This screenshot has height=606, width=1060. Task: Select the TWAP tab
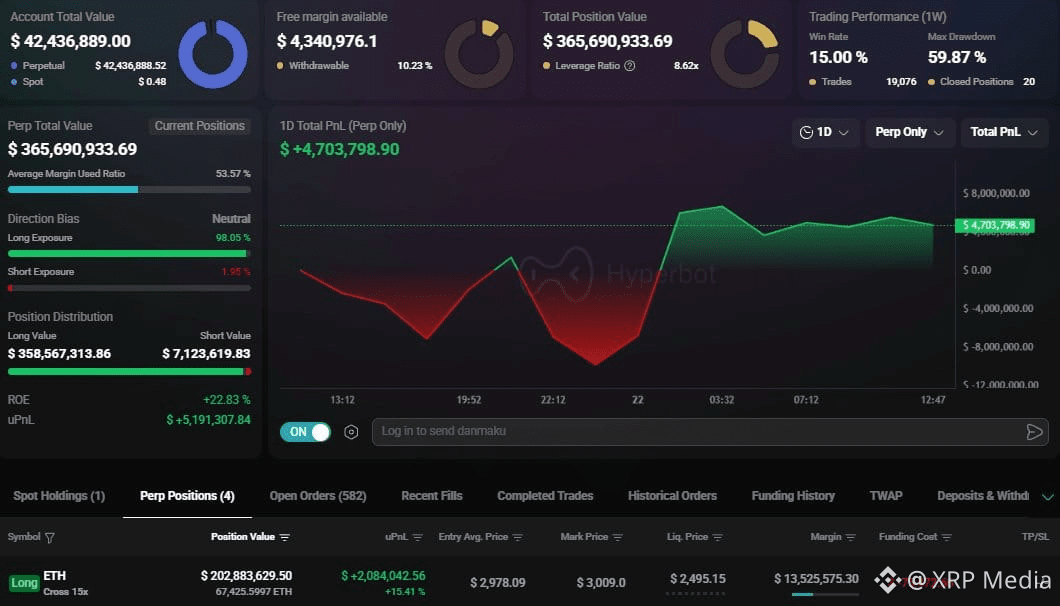886,496
